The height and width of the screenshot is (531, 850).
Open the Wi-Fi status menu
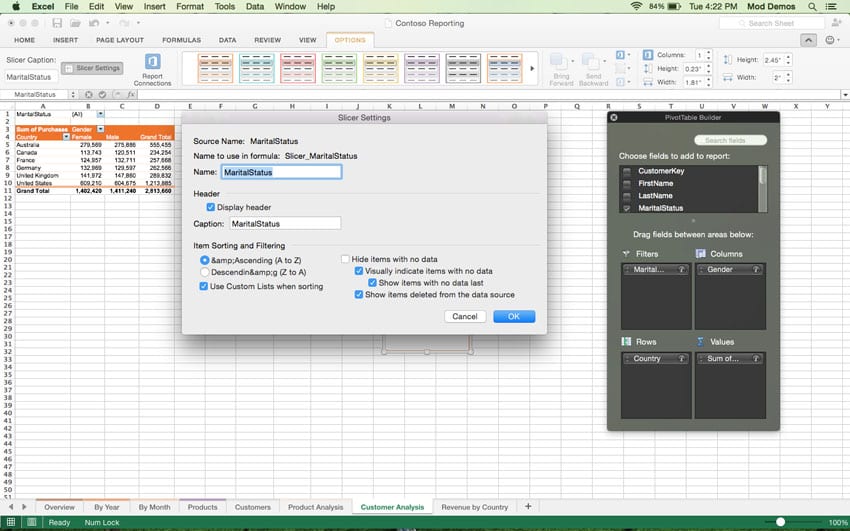tap(636, 6)
